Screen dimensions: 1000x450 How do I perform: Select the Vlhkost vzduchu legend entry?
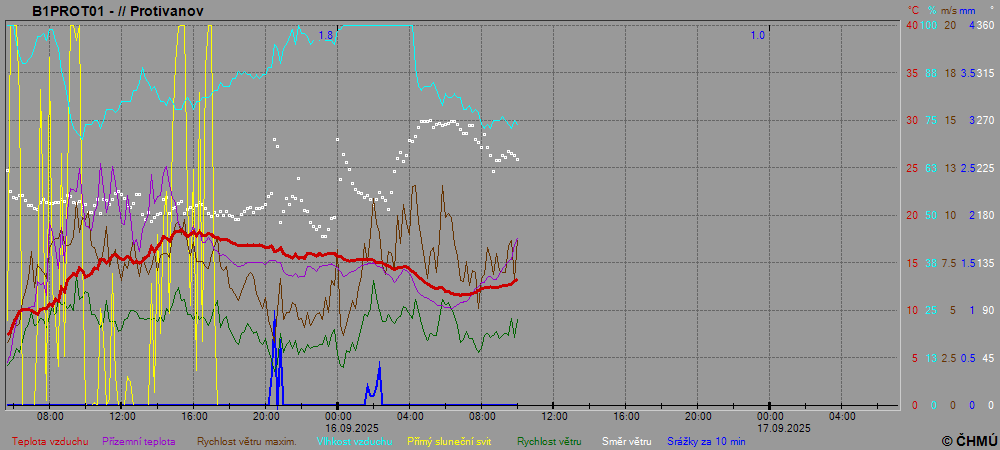click(x=355, y=441)
